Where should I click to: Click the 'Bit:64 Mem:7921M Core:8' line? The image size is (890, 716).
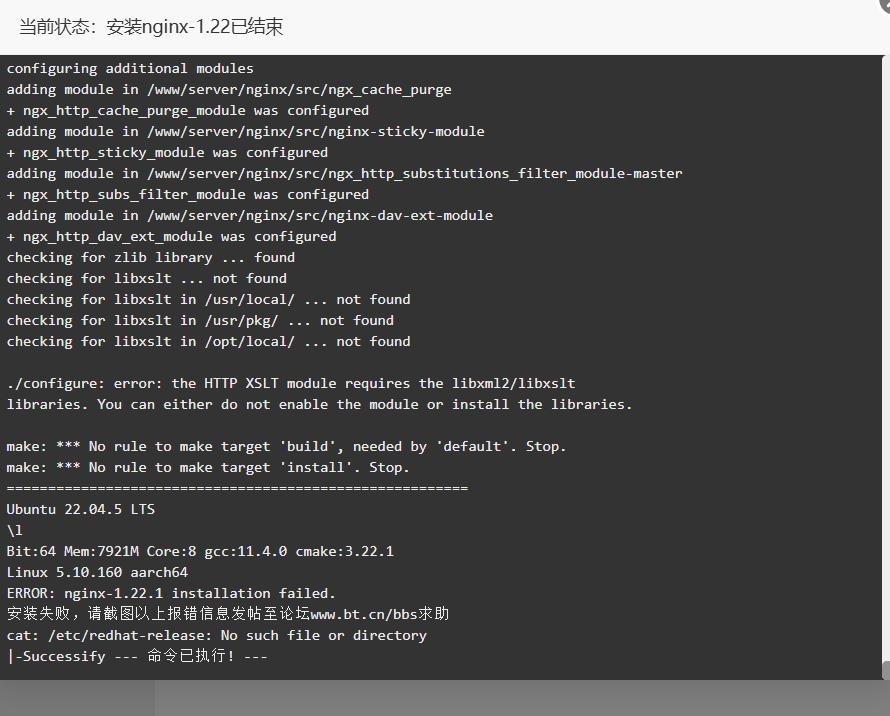pyautogui.click(x=200, y=551)
